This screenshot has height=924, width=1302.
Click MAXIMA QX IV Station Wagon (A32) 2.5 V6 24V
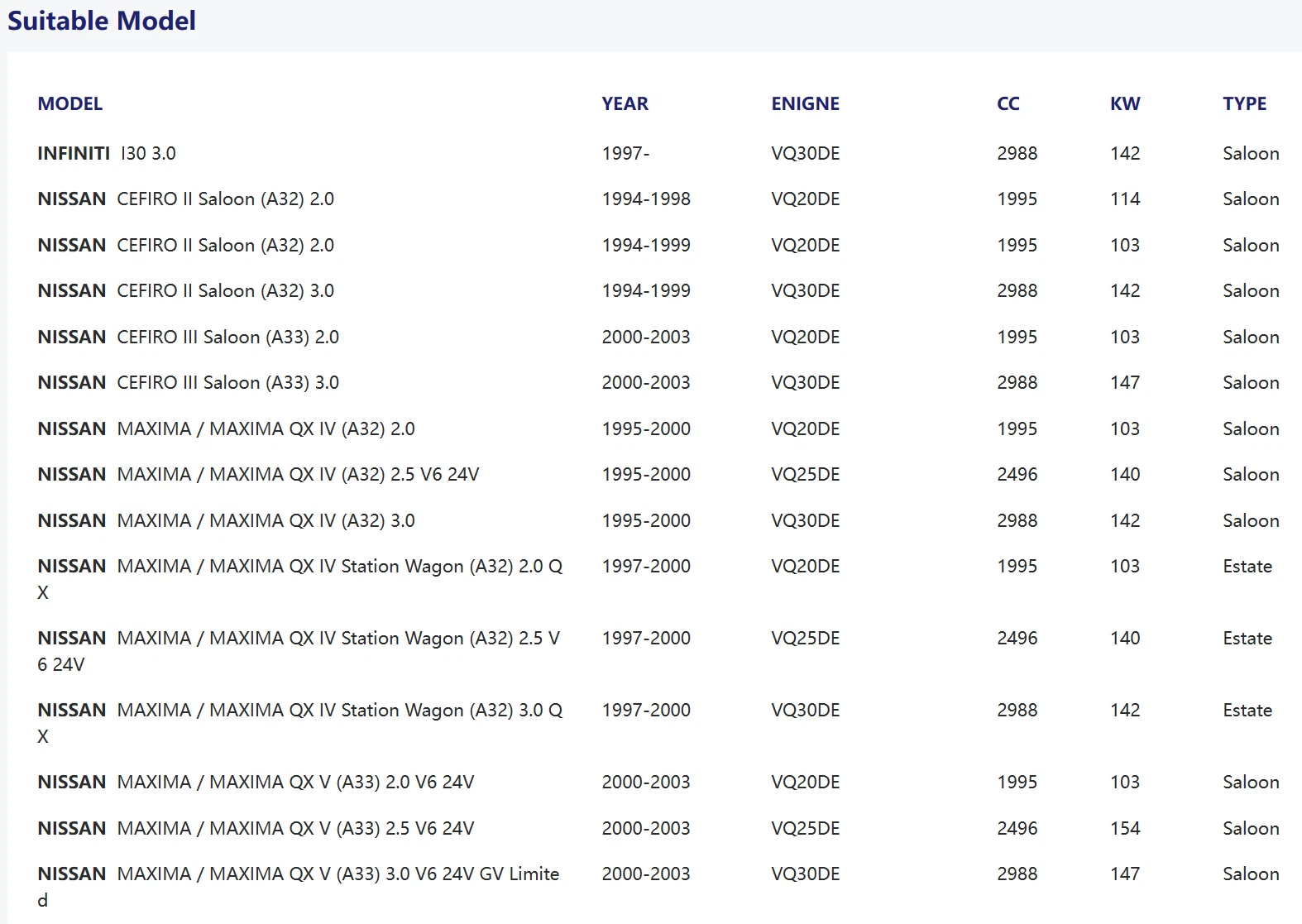(x=299, y=651)
